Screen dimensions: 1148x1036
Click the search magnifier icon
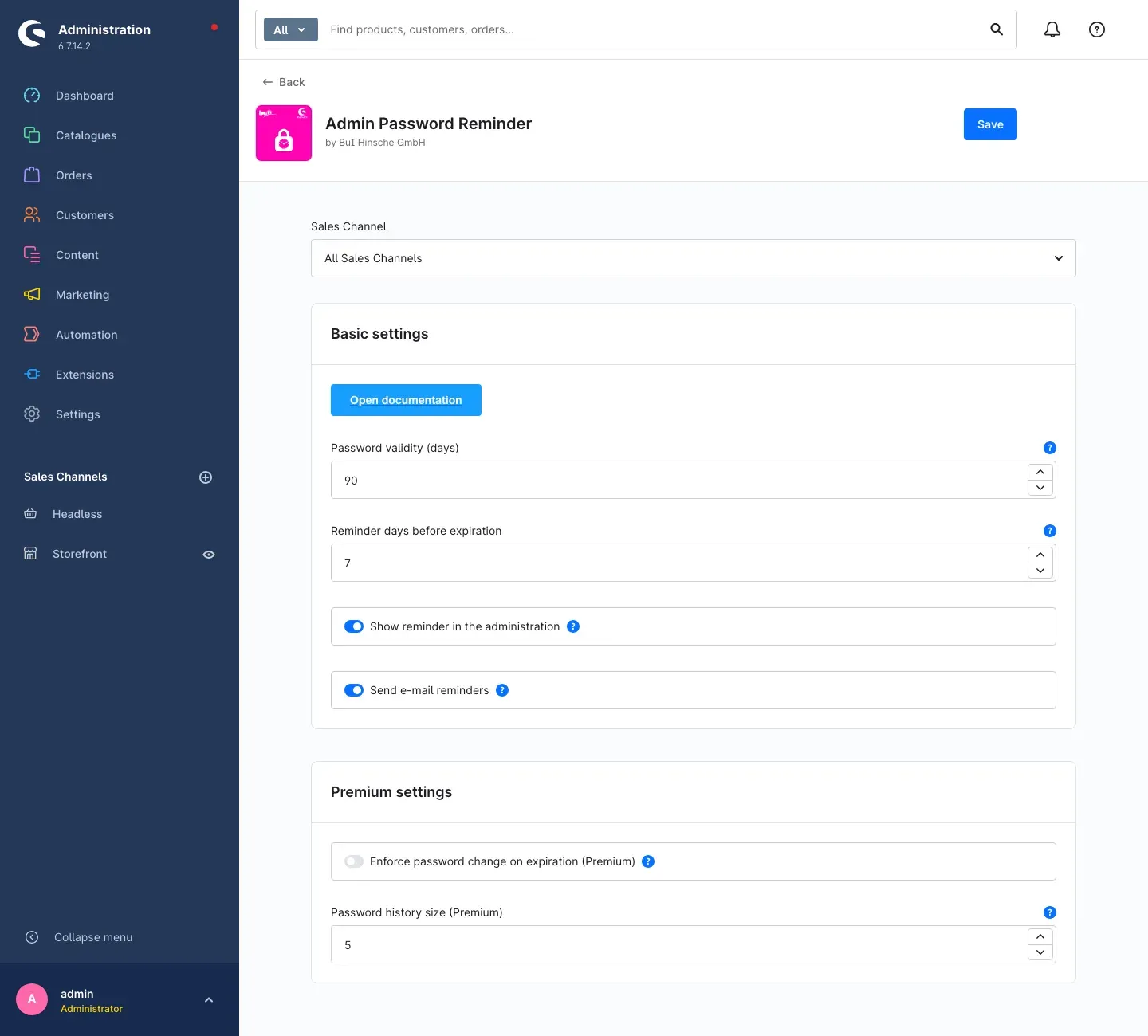[x=997, y=29]
